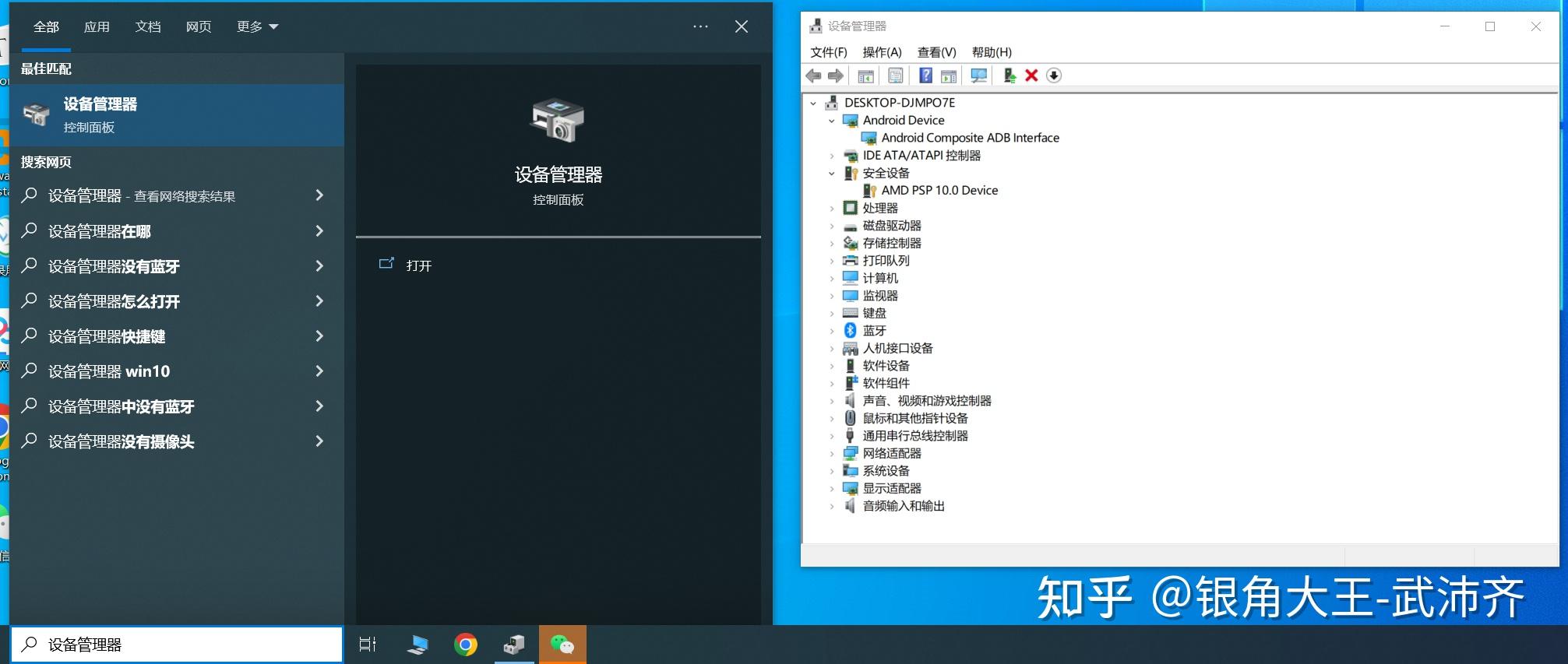Screen dimensions: 1568x664
Task: Click the 键盘 keyboard icon
Action: click(x=851, y=313)
